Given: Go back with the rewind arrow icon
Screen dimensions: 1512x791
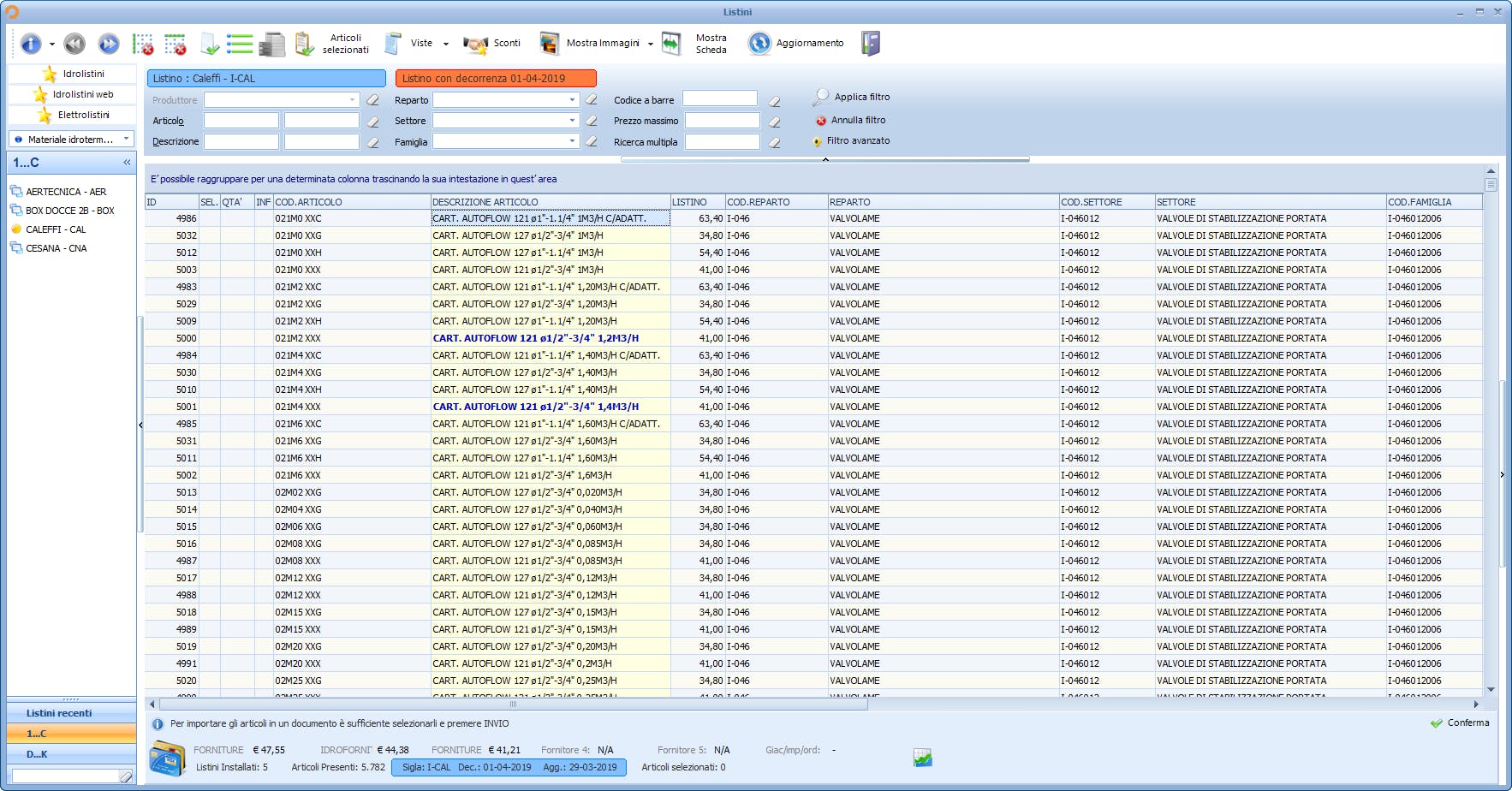Looking at the screenshot, I should [74, 44].
